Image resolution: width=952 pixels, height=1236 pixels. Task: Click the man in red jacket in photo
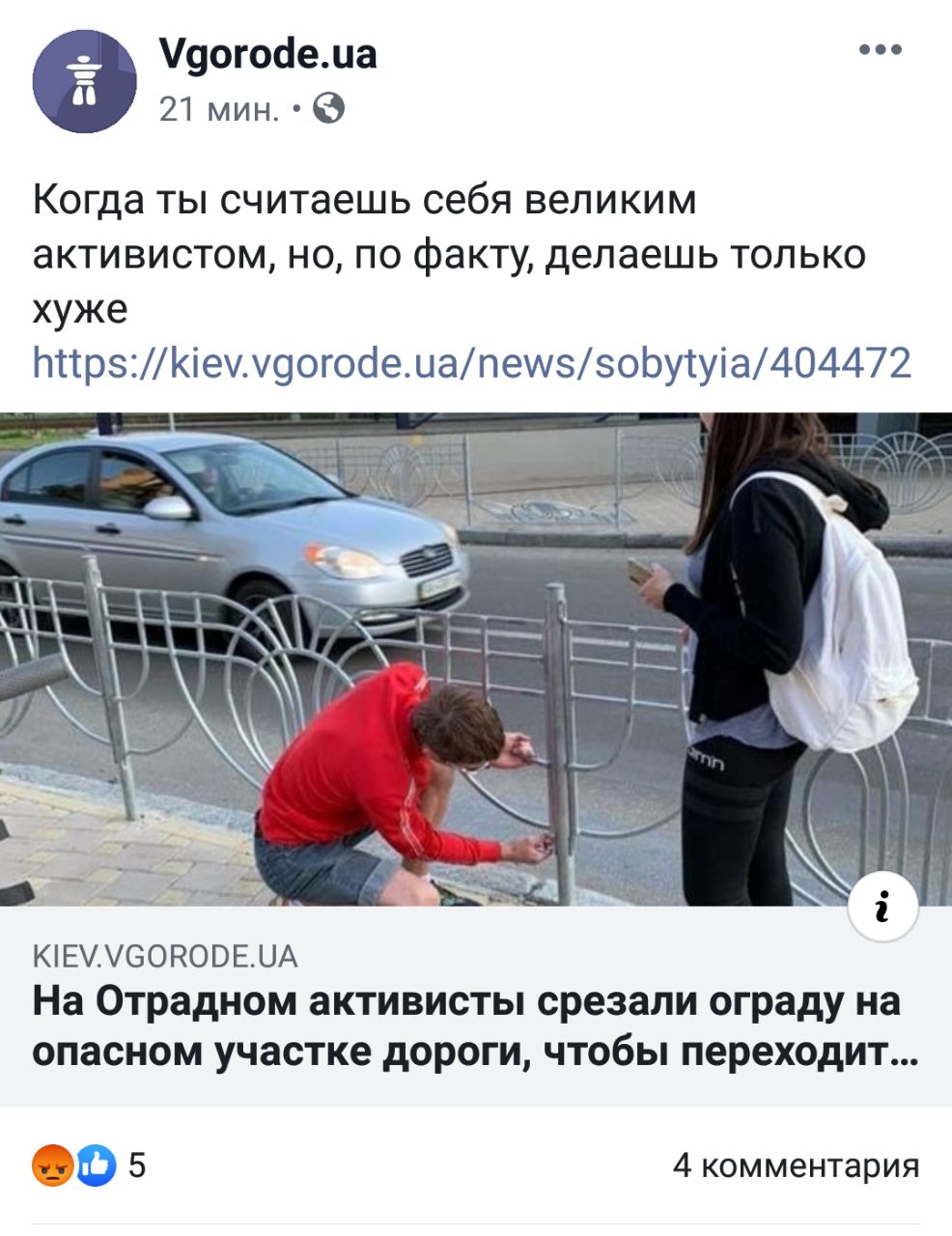[391, 784]
